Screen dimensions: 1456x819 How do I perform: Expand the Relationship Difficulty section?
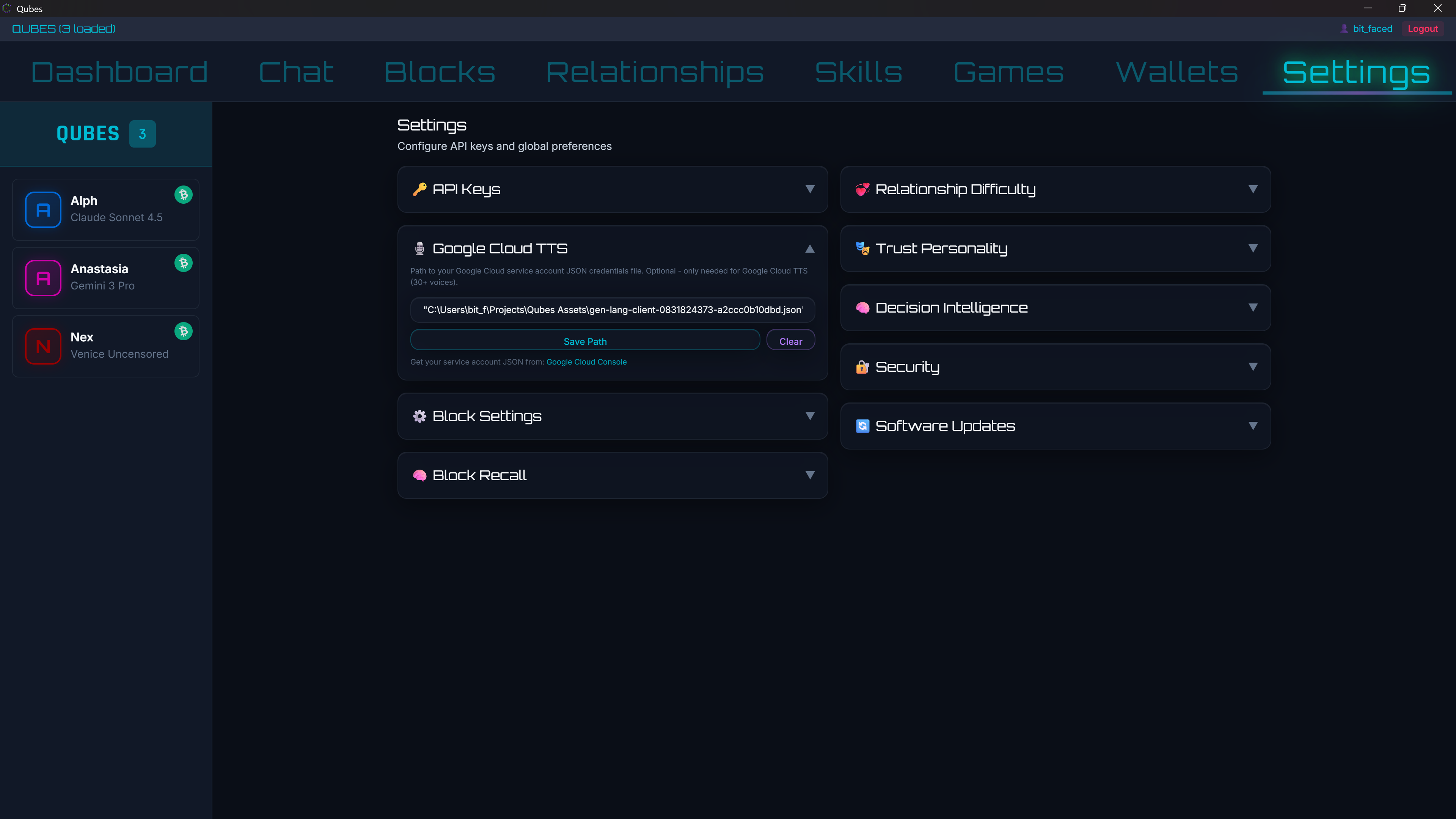click(x=1252, y=189)
